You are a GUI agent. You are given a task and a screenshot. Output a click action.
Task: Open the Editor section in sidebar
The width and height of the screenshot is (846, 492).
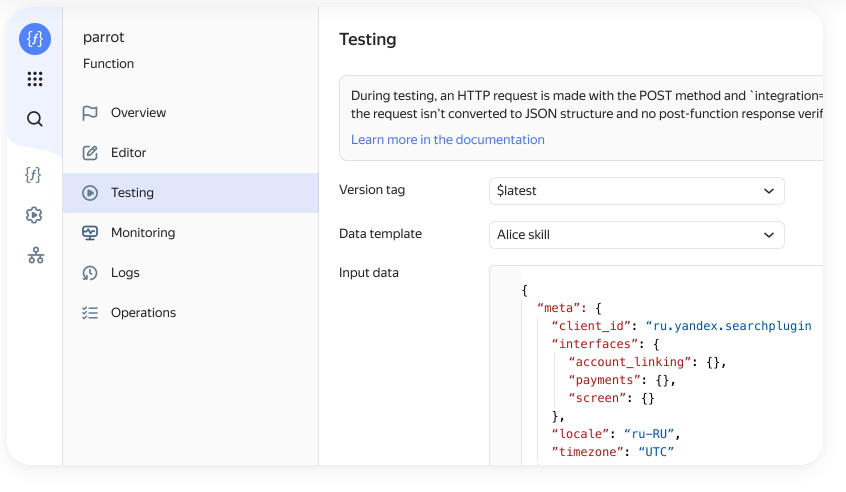(x=128, y=153)
